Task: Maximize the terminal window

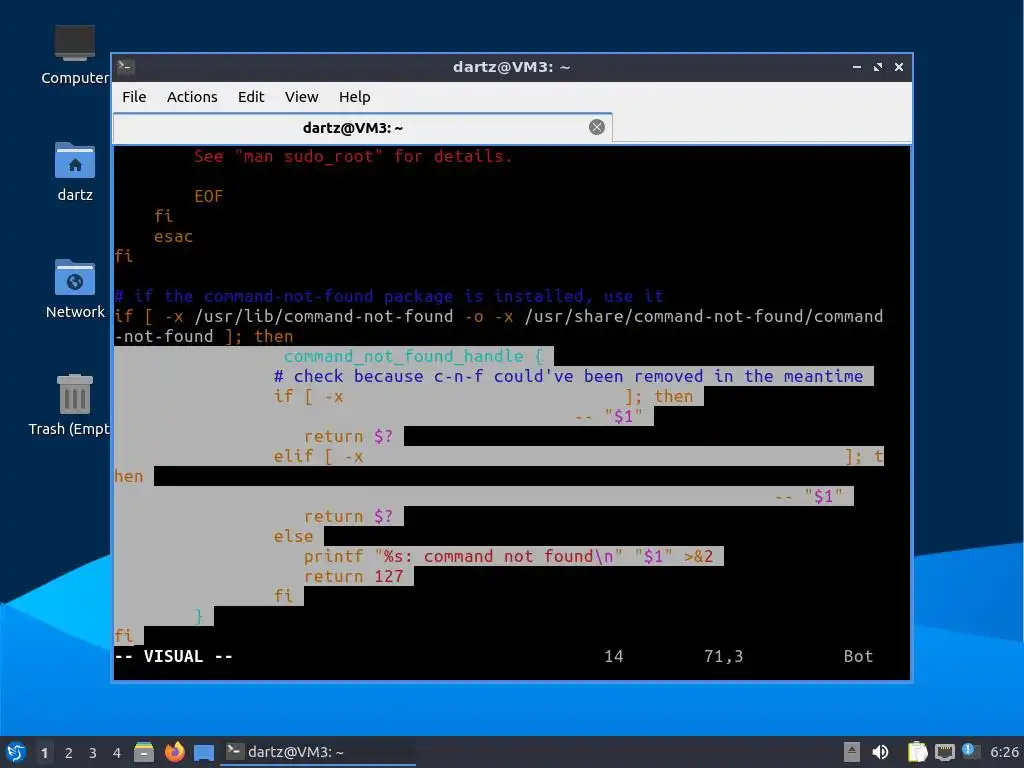Action: pos(878,67)
